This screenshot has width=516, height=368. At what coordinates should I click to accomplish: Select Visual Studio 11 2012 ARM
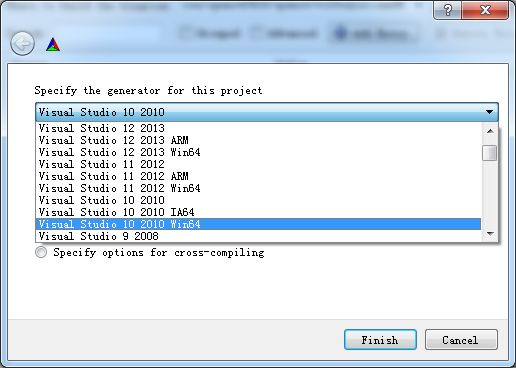coord(258,176)
